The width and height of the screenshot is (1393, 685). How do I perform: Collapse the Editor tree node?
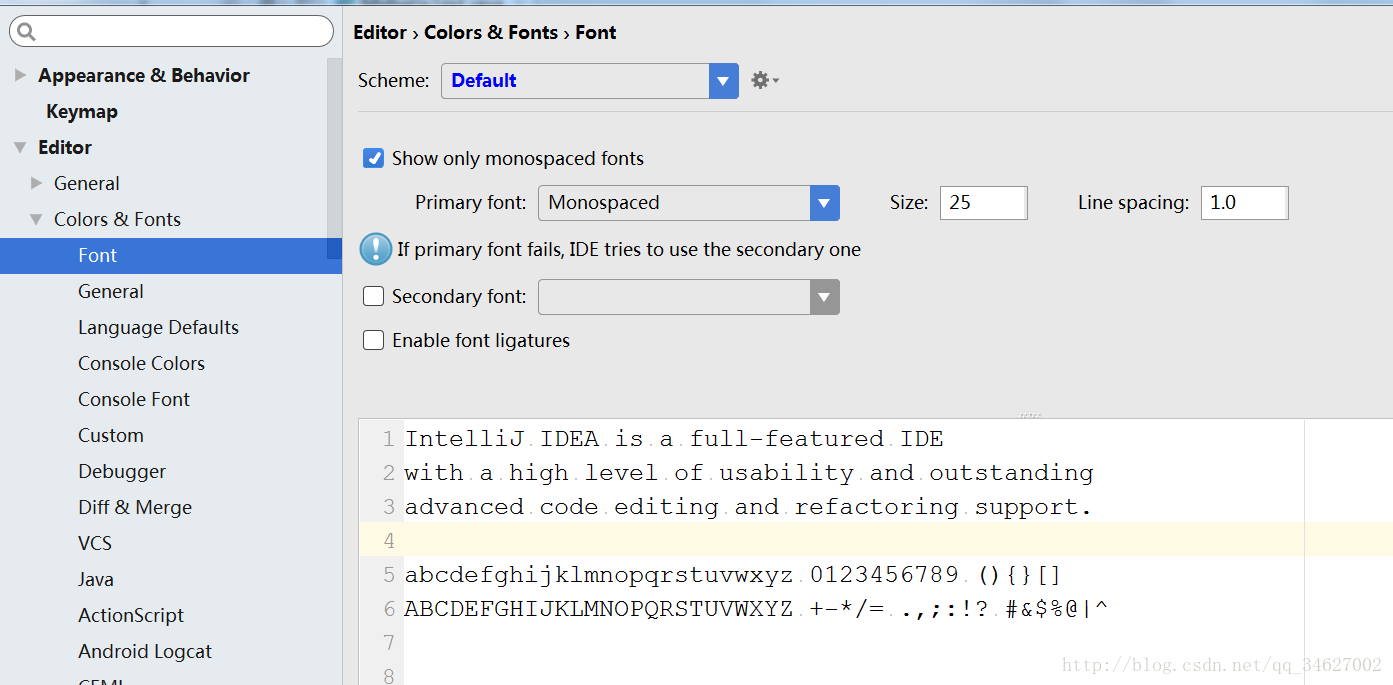(20, 147)
